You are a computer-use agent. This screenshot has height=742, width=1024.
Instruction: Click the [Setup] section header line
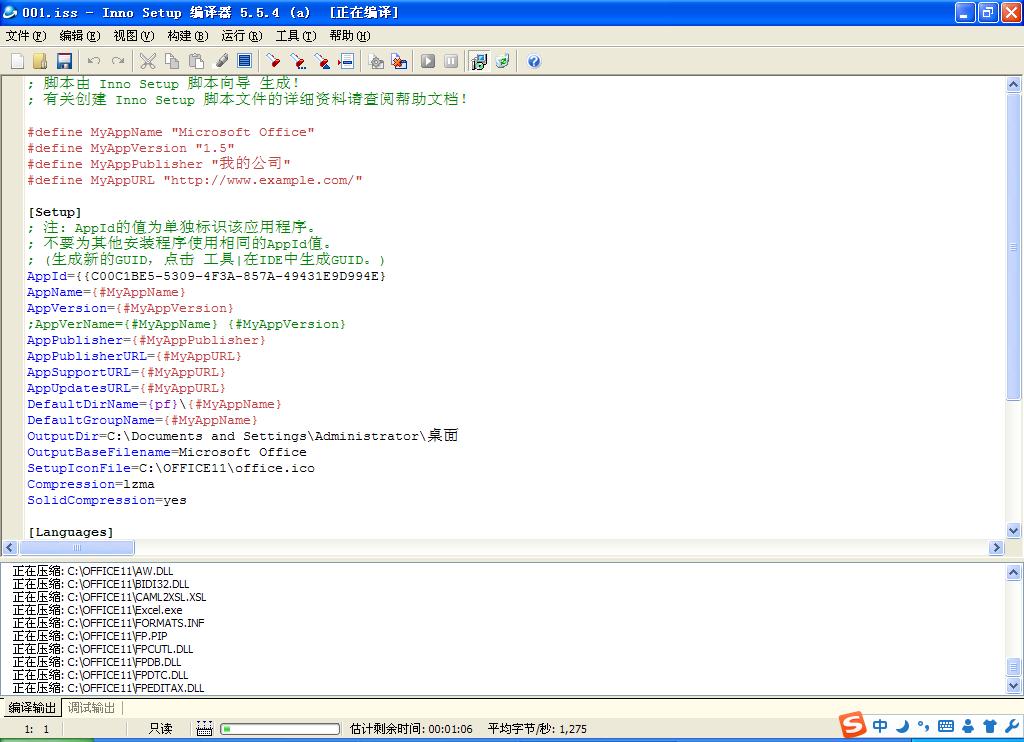(55, 212)
